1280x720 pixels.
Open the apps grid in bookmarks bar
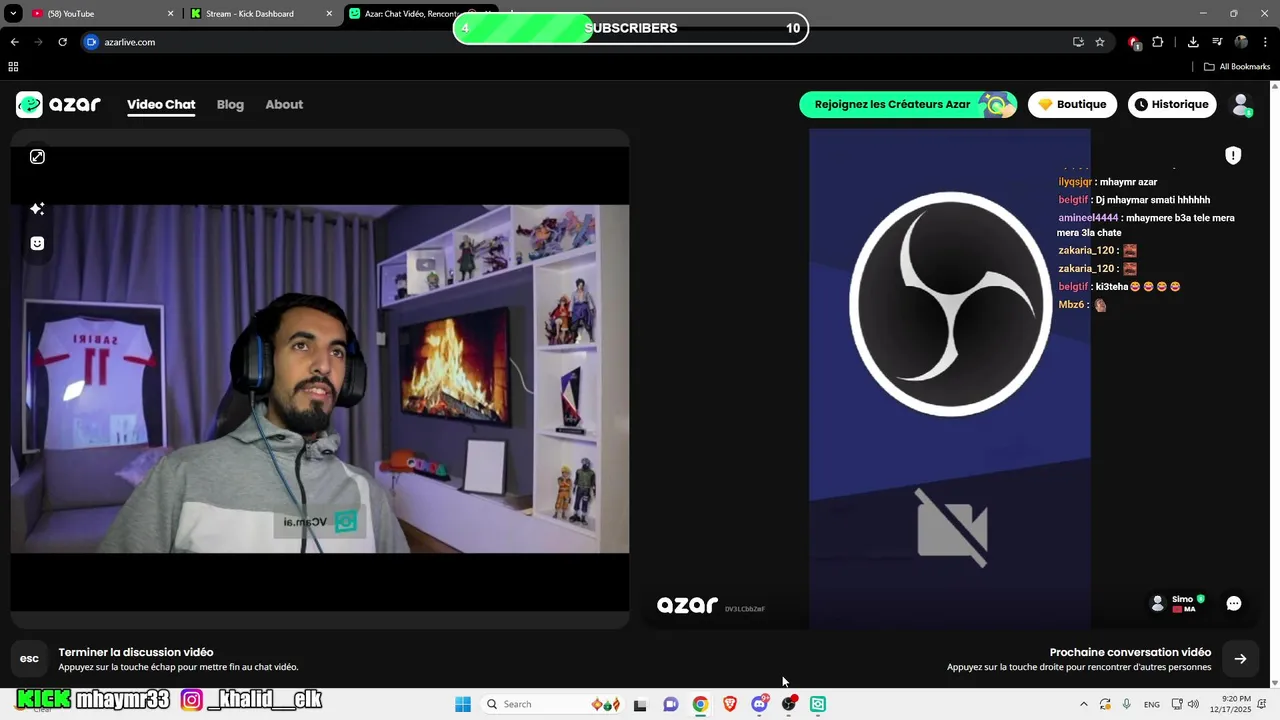click(13, 67)
